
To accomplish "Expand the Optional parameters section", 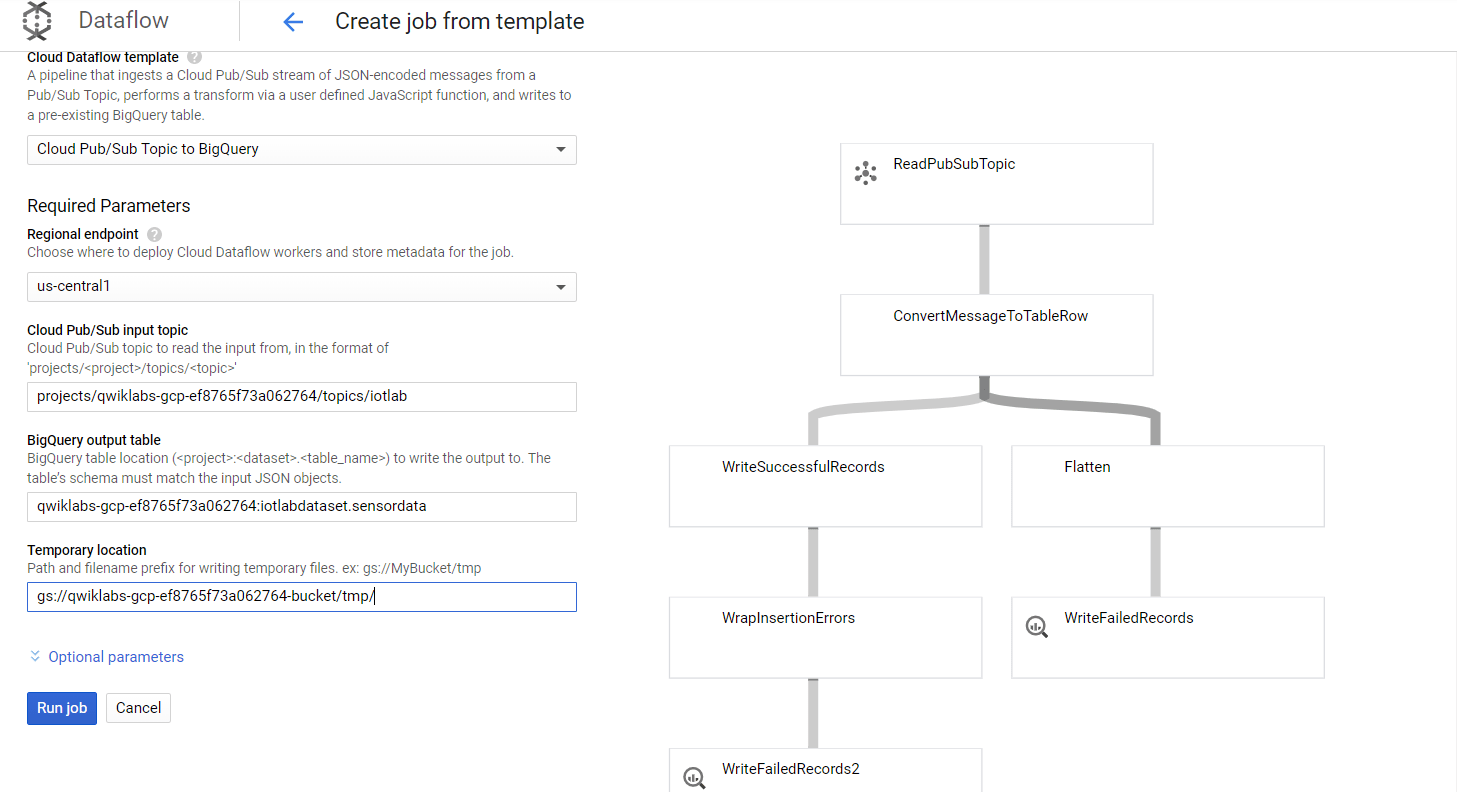I will click(106, 656).
